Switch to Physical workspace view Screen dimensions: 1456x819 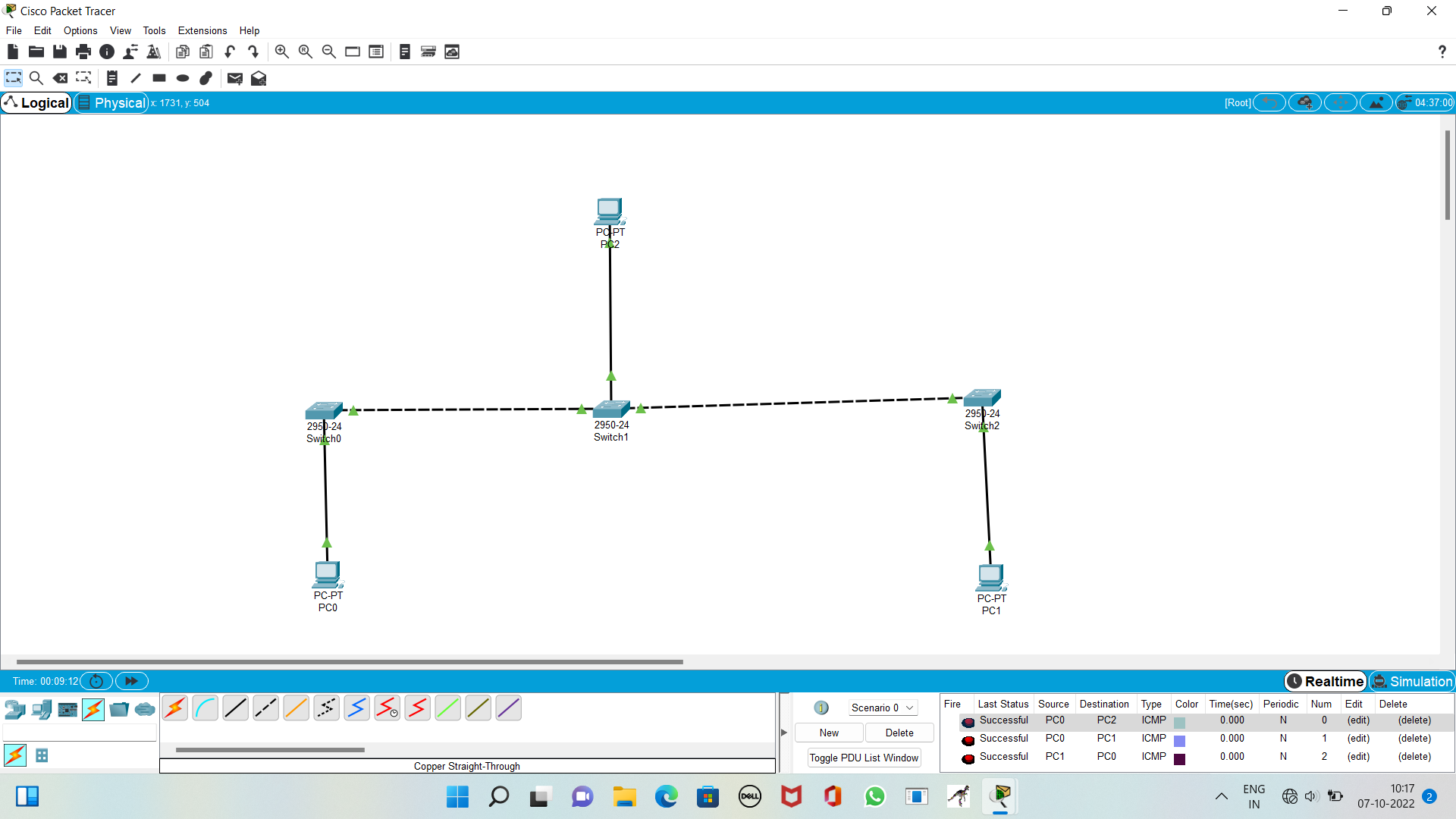(111, 102)
